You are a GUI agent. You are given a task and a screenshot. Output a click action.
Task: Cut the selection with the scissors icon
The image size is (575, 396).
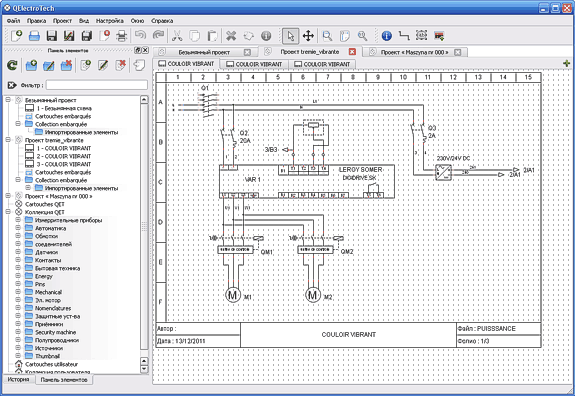coord(177,36)
